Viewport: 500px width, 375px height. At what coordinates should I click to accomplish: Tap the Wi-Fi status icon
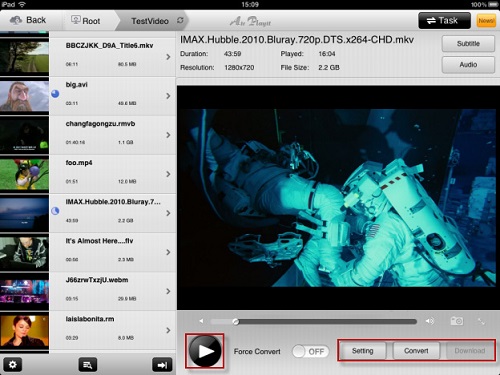click(22, 4)
